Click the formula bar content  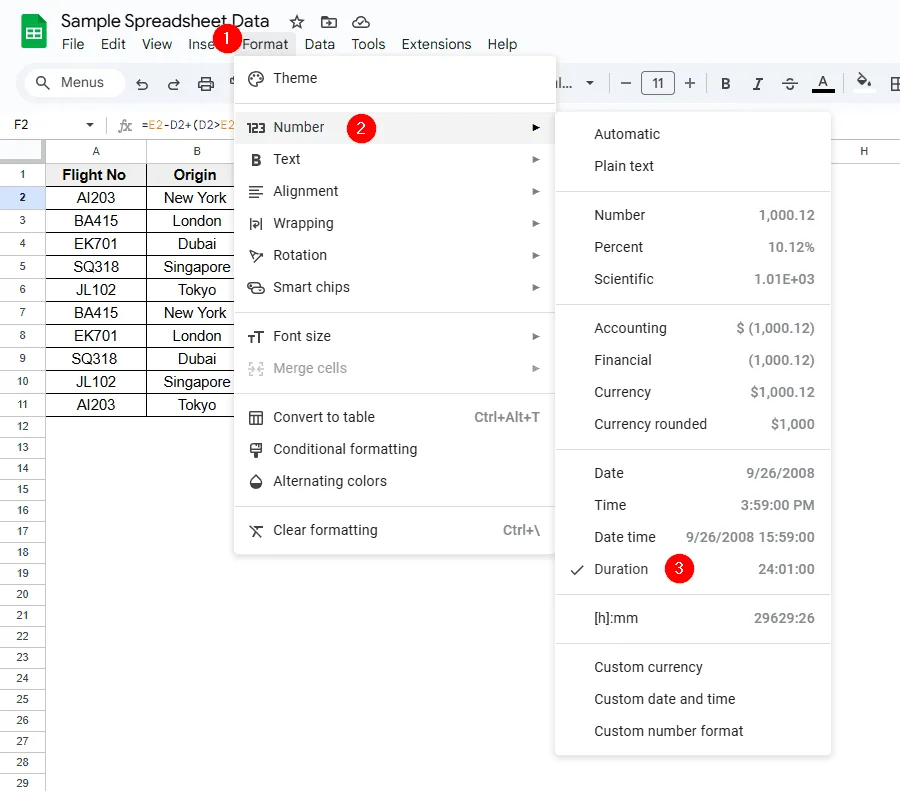point(188,125)
